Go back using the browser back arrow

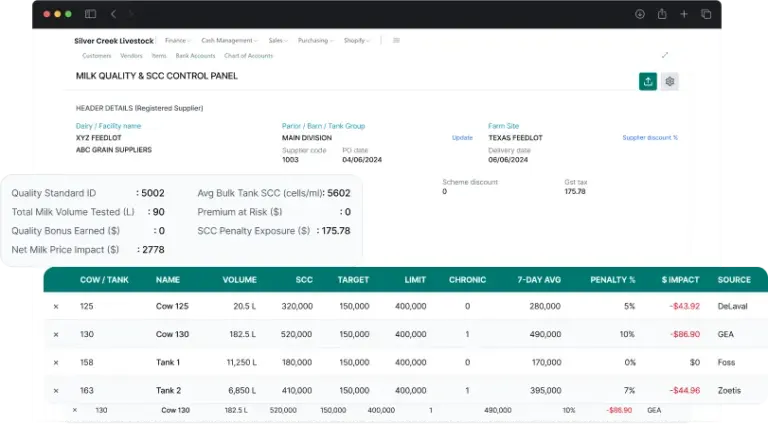(x=113, y=14)
